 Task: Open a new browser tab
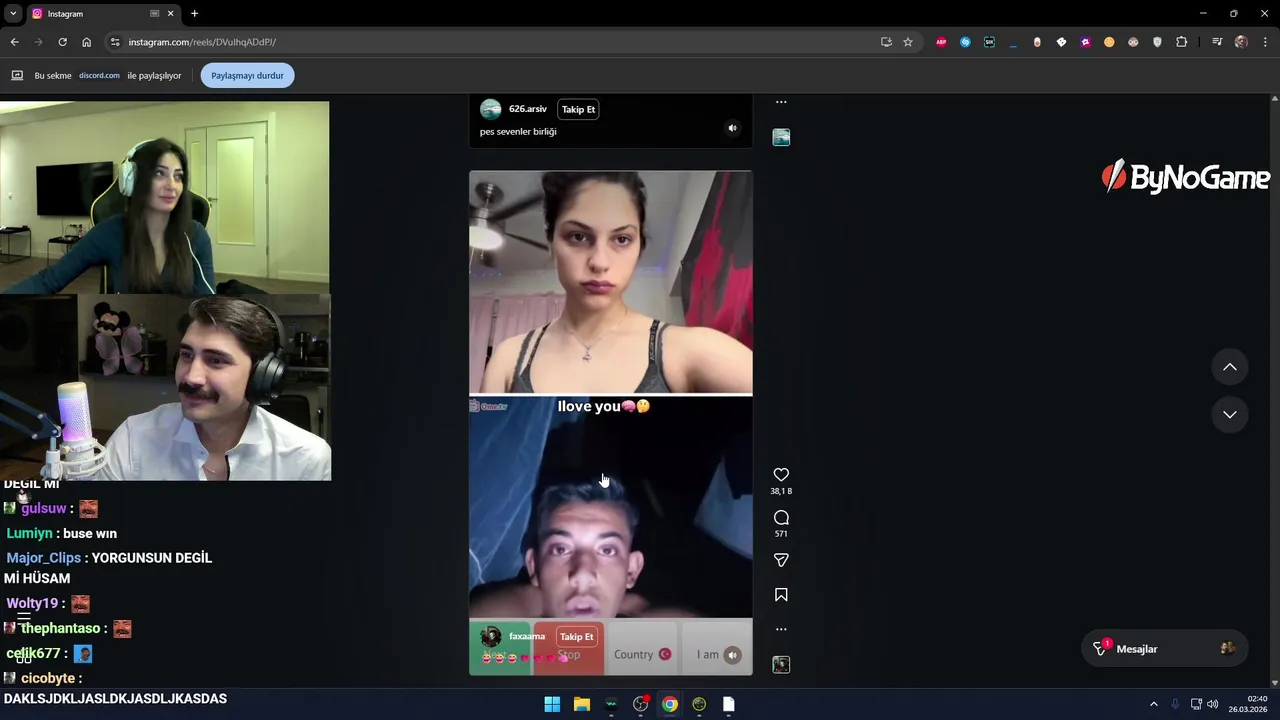click(x=194, y=14)
